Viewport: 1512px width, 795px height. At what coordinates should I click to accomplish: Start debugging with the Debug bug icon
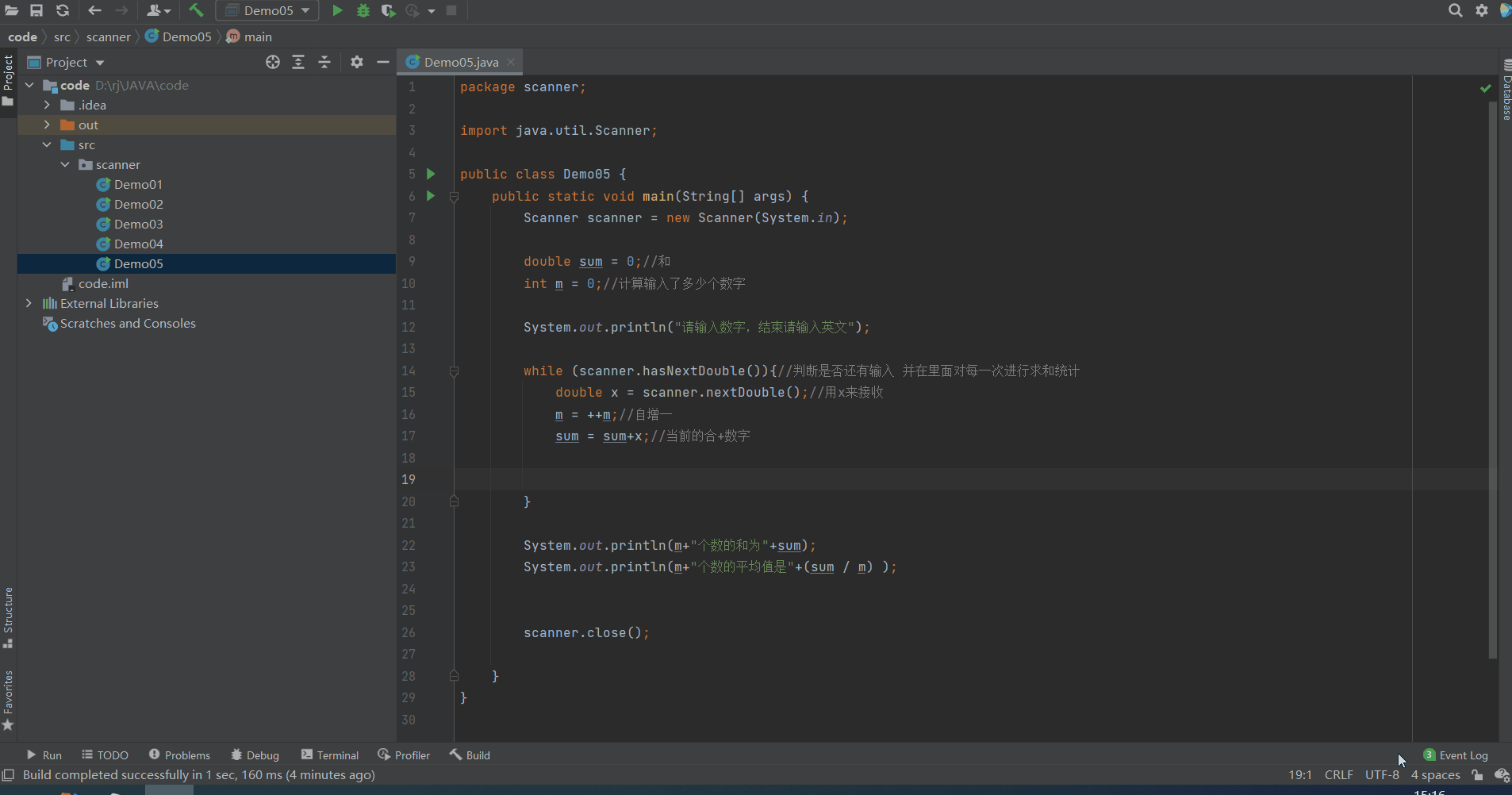pyautogui.click(x=363, y=10)
